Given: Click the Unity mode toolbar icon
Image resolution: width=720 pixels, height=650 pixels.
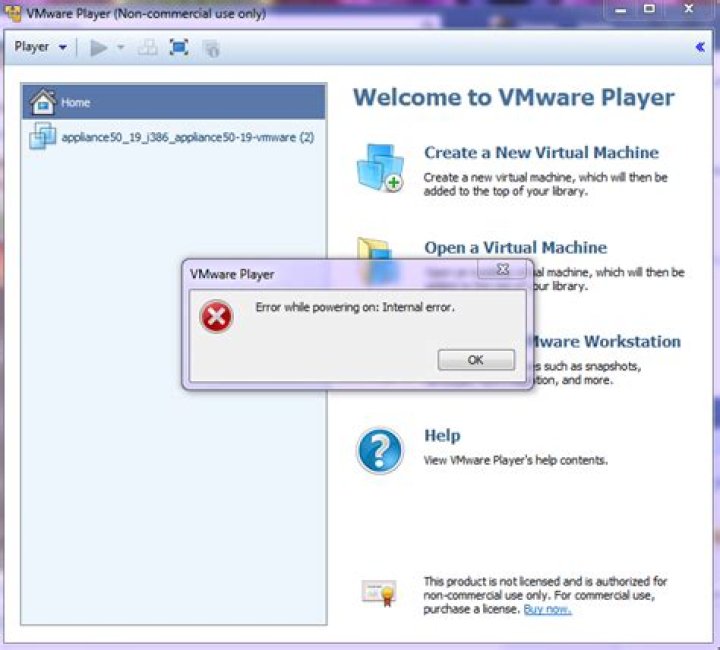Looking at the screenshot, I should pos(211,48).
